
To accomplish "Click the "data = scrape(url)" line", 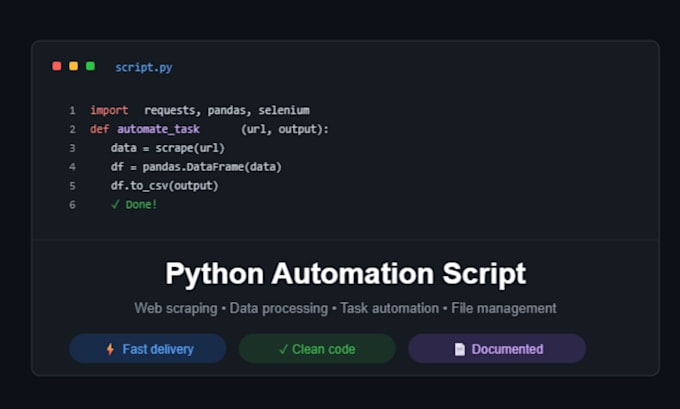I will click(168, 148).
